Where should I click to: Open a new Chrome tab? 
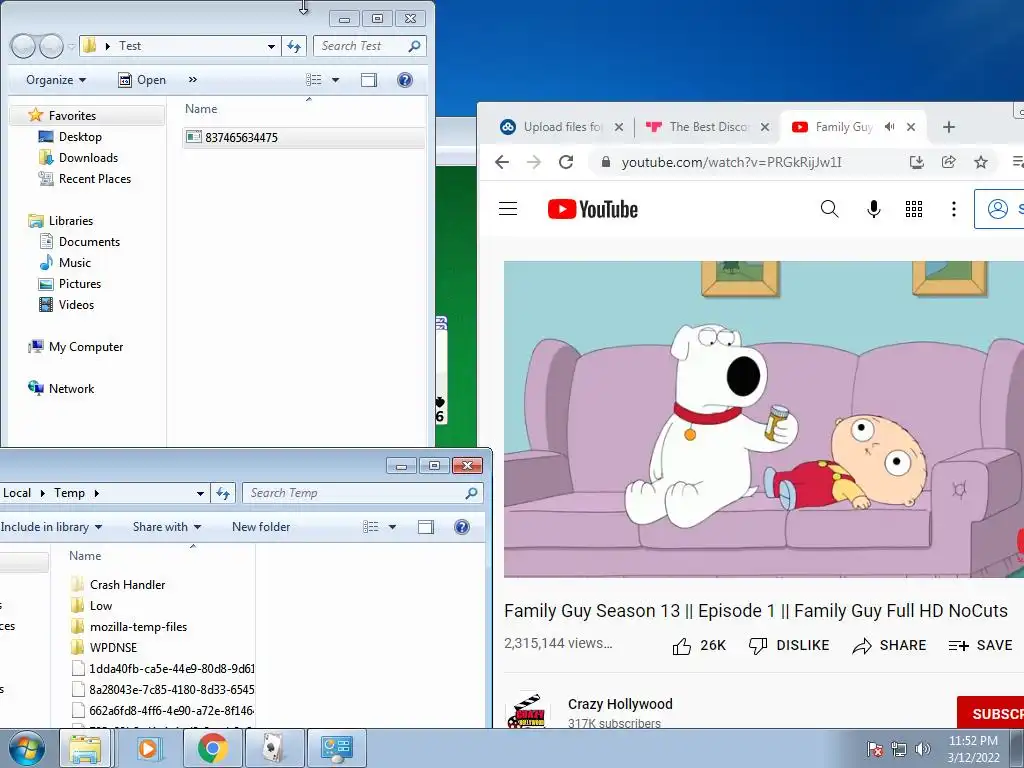tap(949, 127)
